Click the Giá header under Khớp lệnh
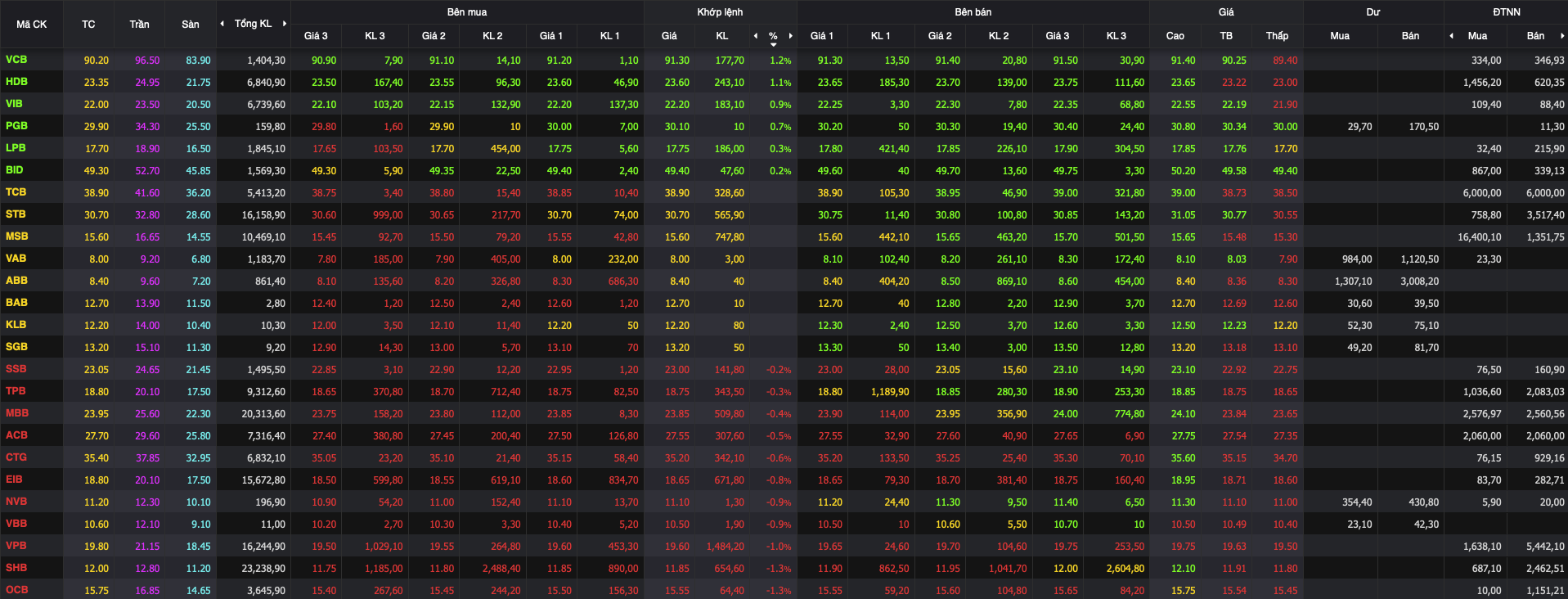The width and height of the screenshot is (1568, 599). click(669, 36)
